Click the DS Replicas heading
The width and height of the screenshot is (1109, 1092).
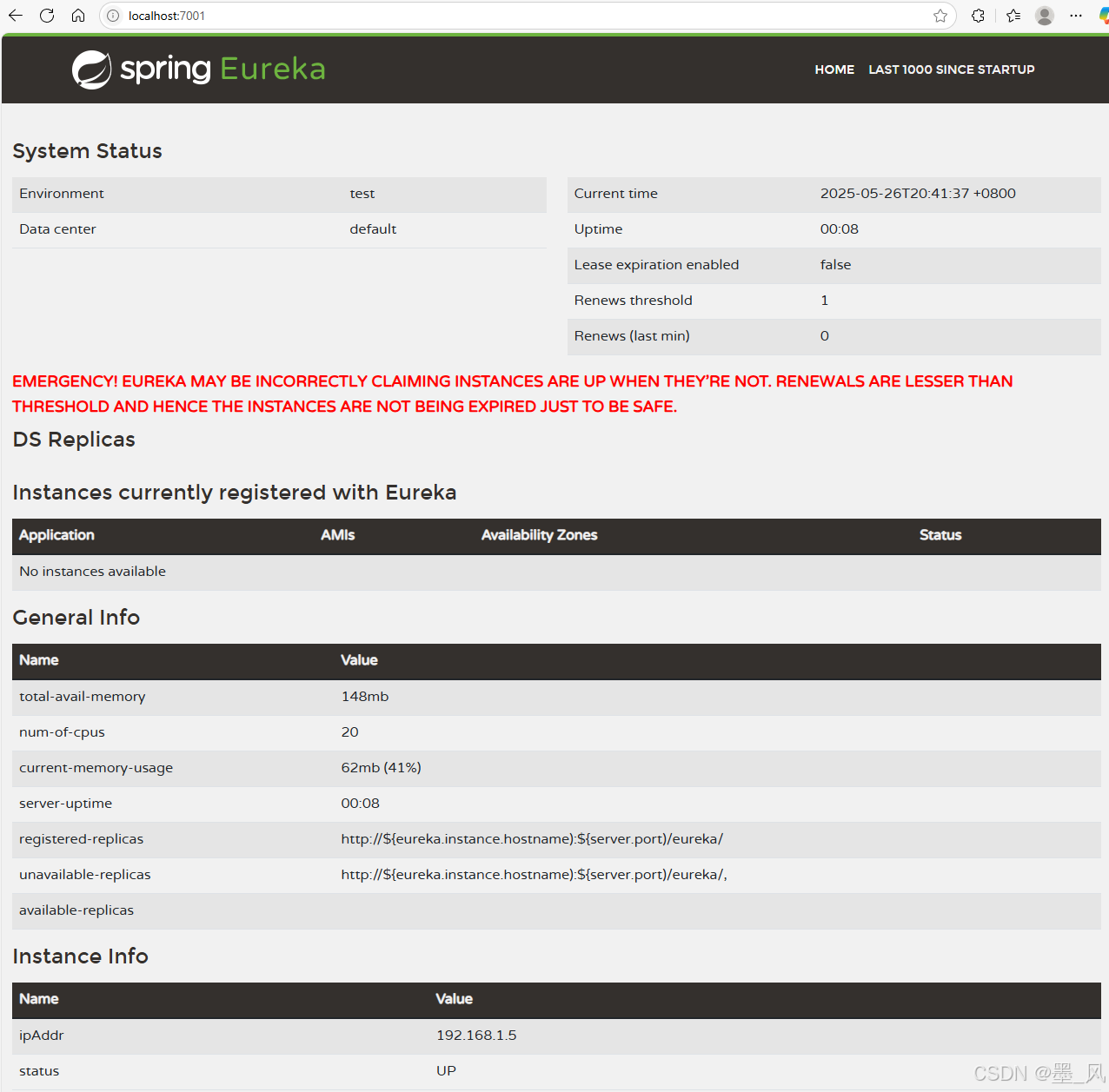[74, 440]
